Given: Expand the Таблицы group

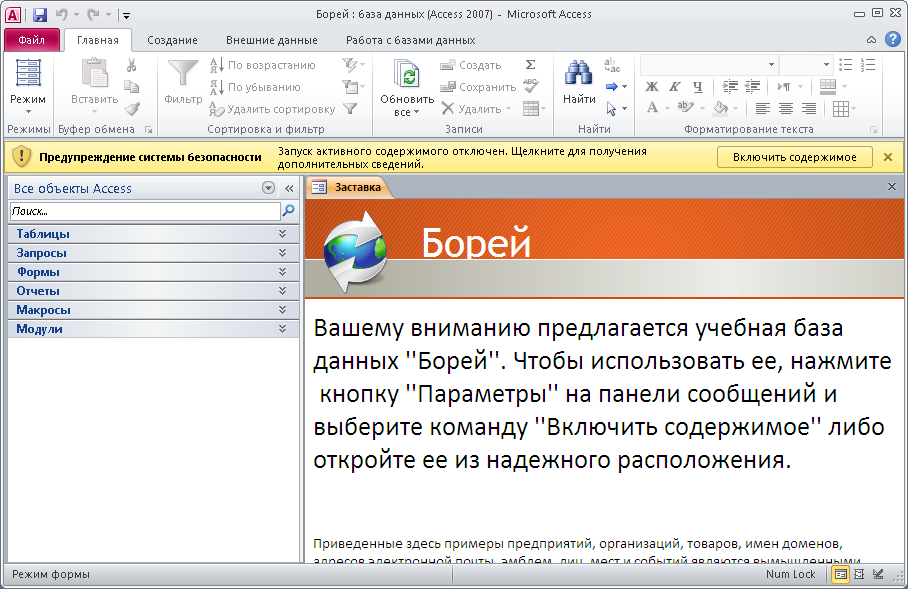Looking at the screenshot, I should pos(153,234).
